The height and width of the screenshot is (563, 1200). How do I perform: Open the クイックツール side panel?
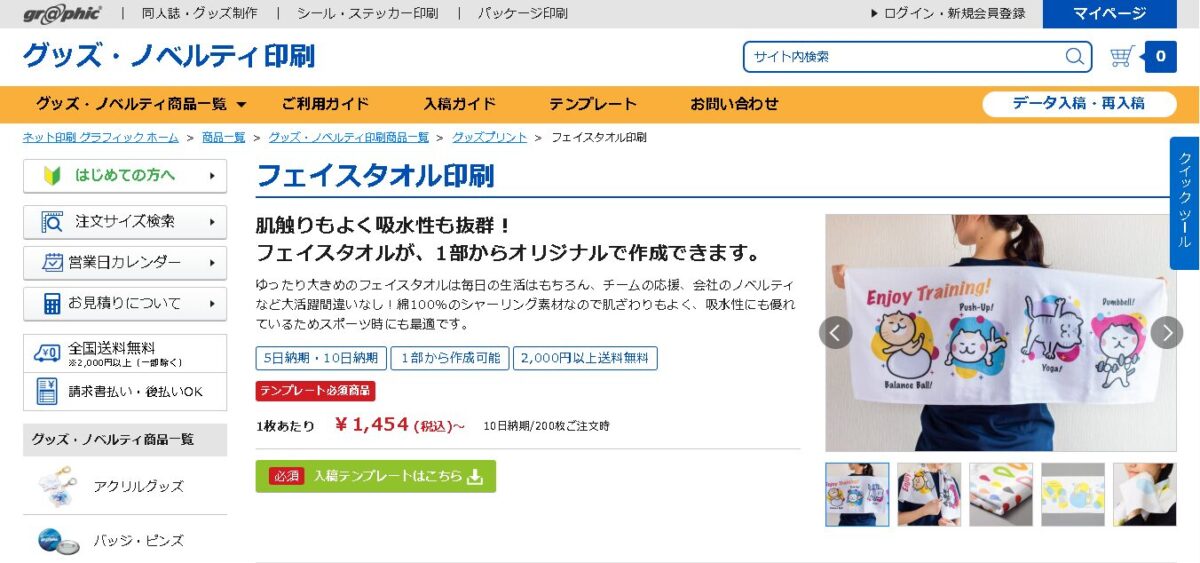[1184, 203]
